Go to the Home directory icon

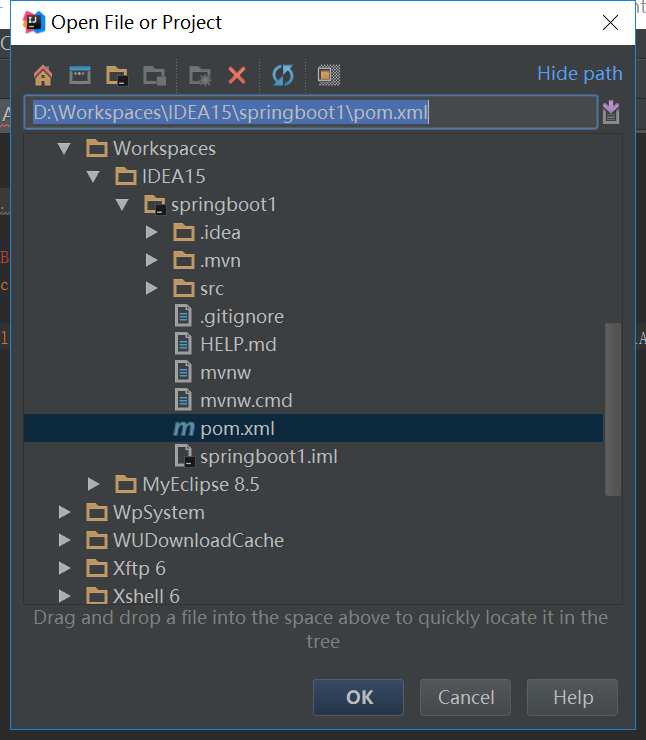click(x=43, y=75)
